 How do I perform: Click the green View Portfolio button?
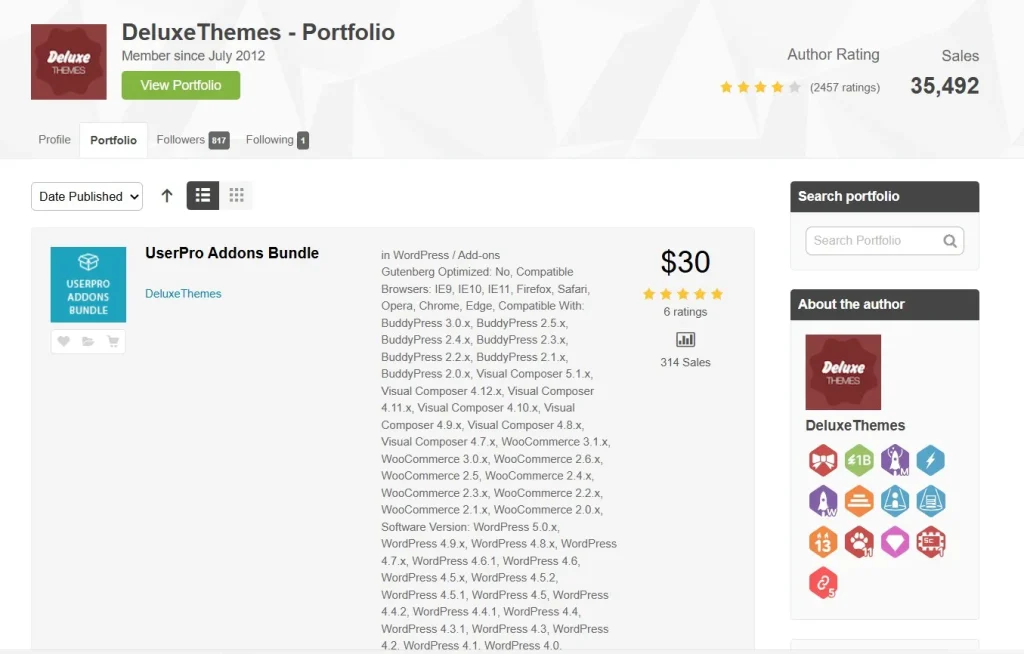[x=181, y=85]
